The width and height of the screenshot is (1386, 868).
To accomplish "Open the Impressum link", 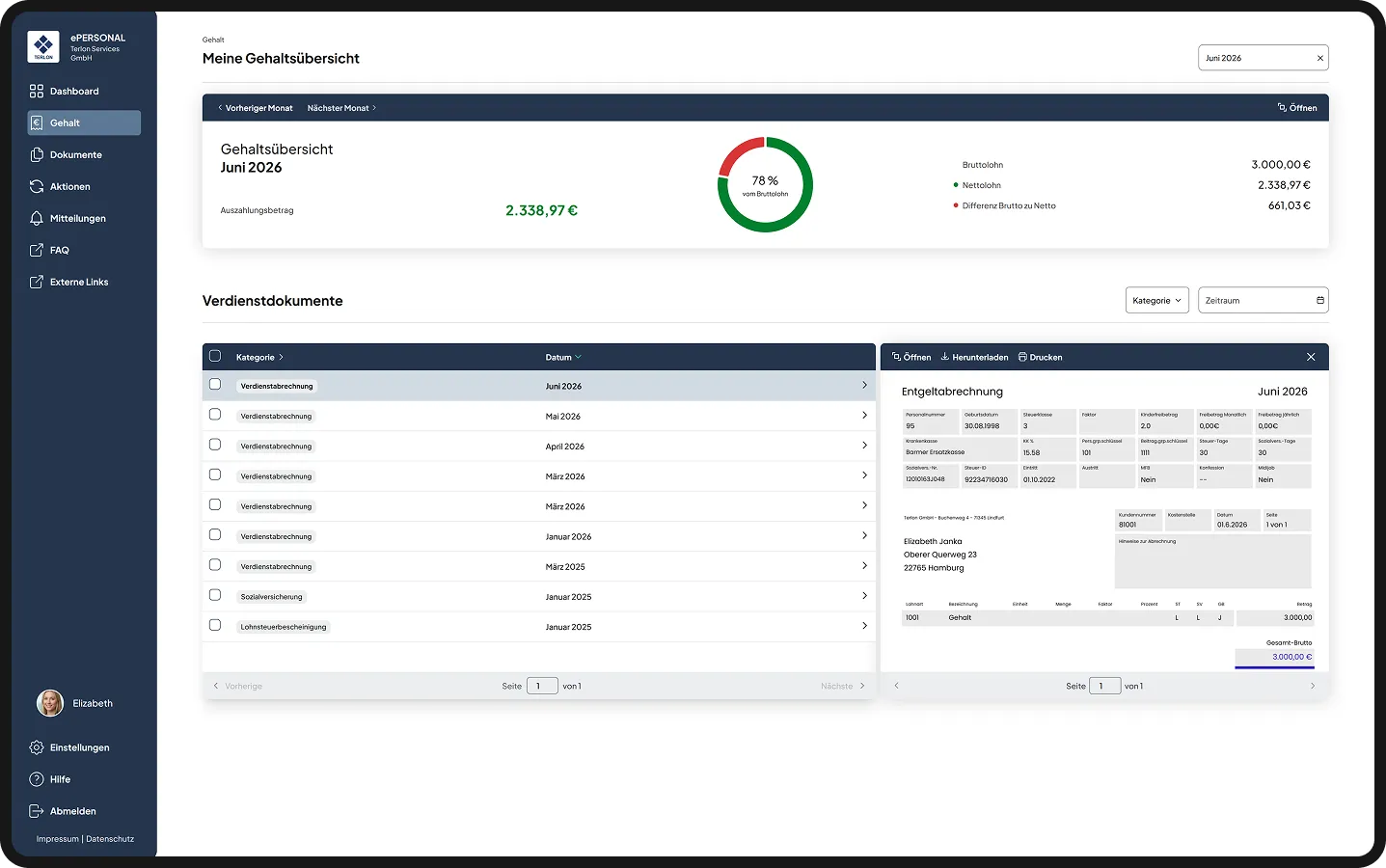I will 58,839.
